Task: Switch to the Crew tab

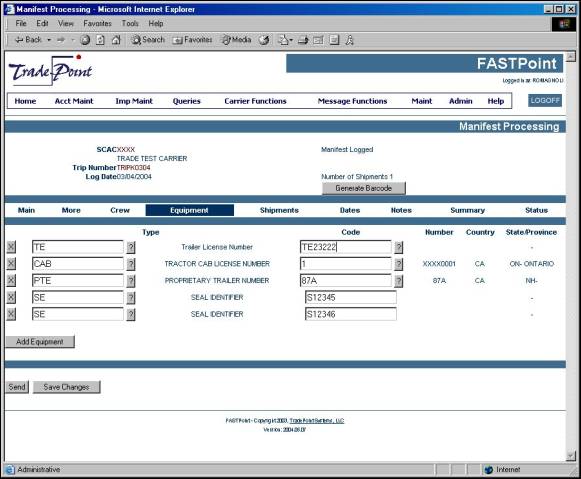Action: [x=120, y=210]
